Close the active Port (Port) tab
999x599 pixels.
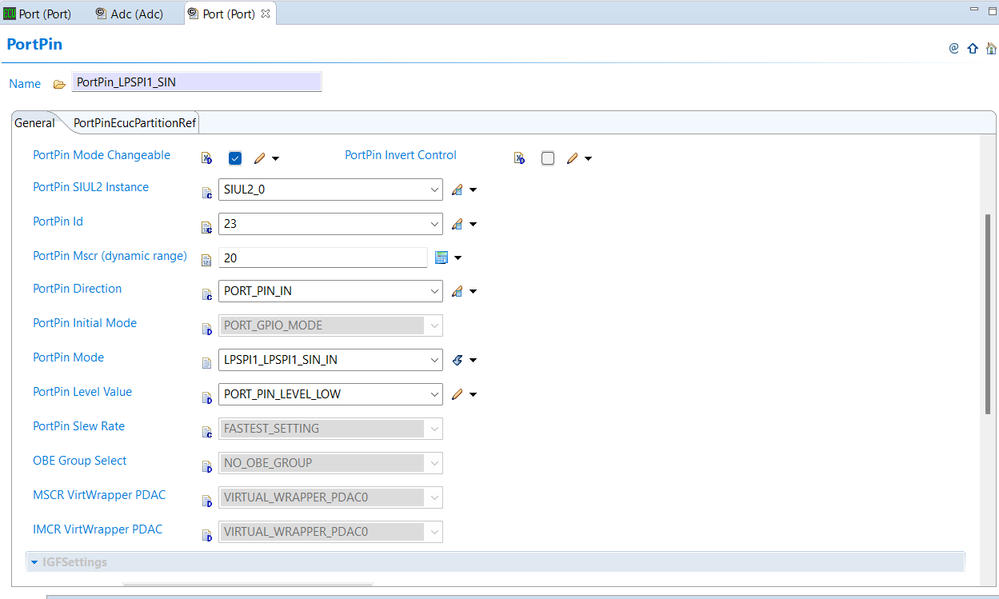(266, 13)
